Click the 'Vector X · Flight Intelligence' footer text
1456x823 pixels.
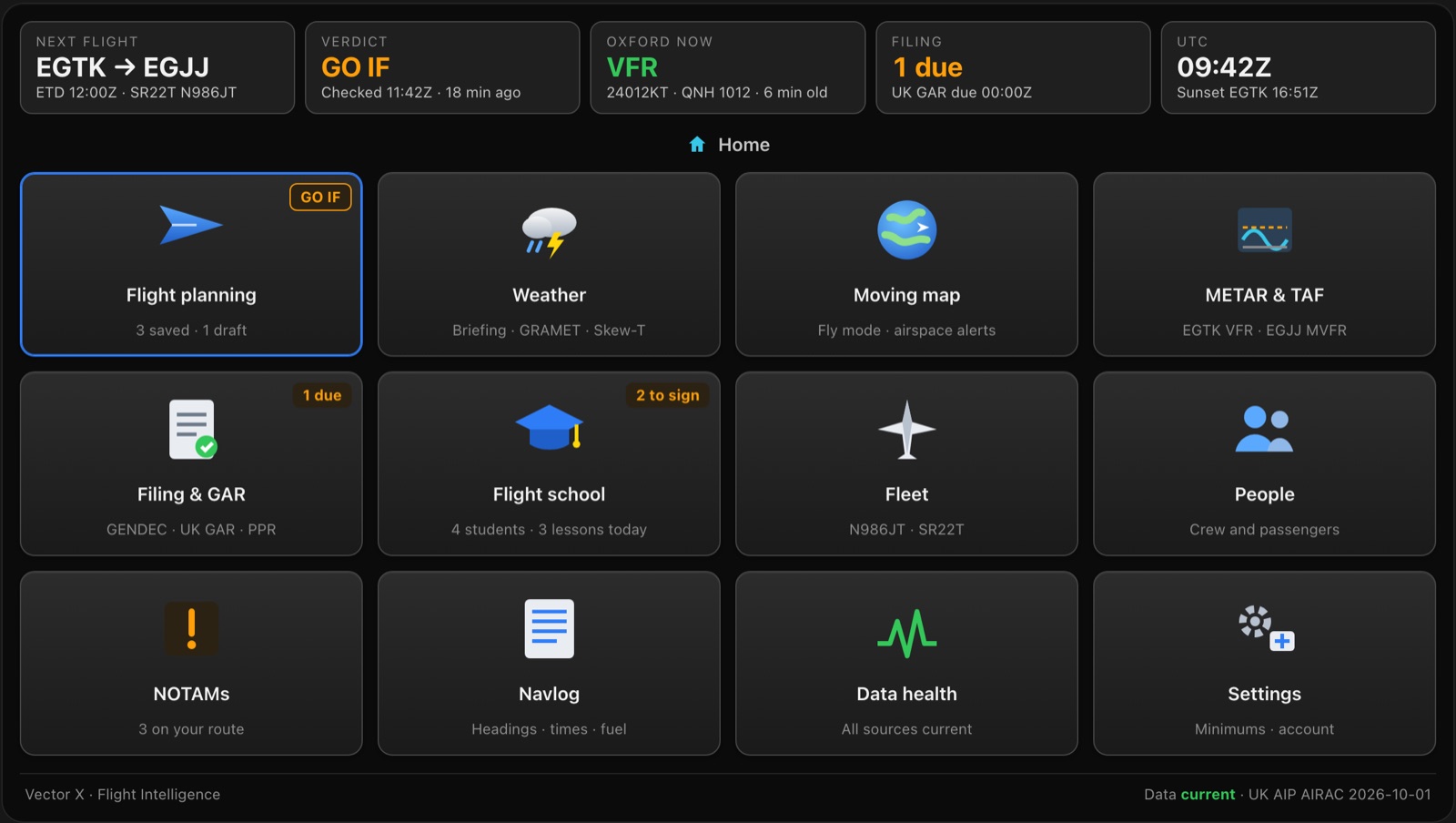[x=123, y=795]
